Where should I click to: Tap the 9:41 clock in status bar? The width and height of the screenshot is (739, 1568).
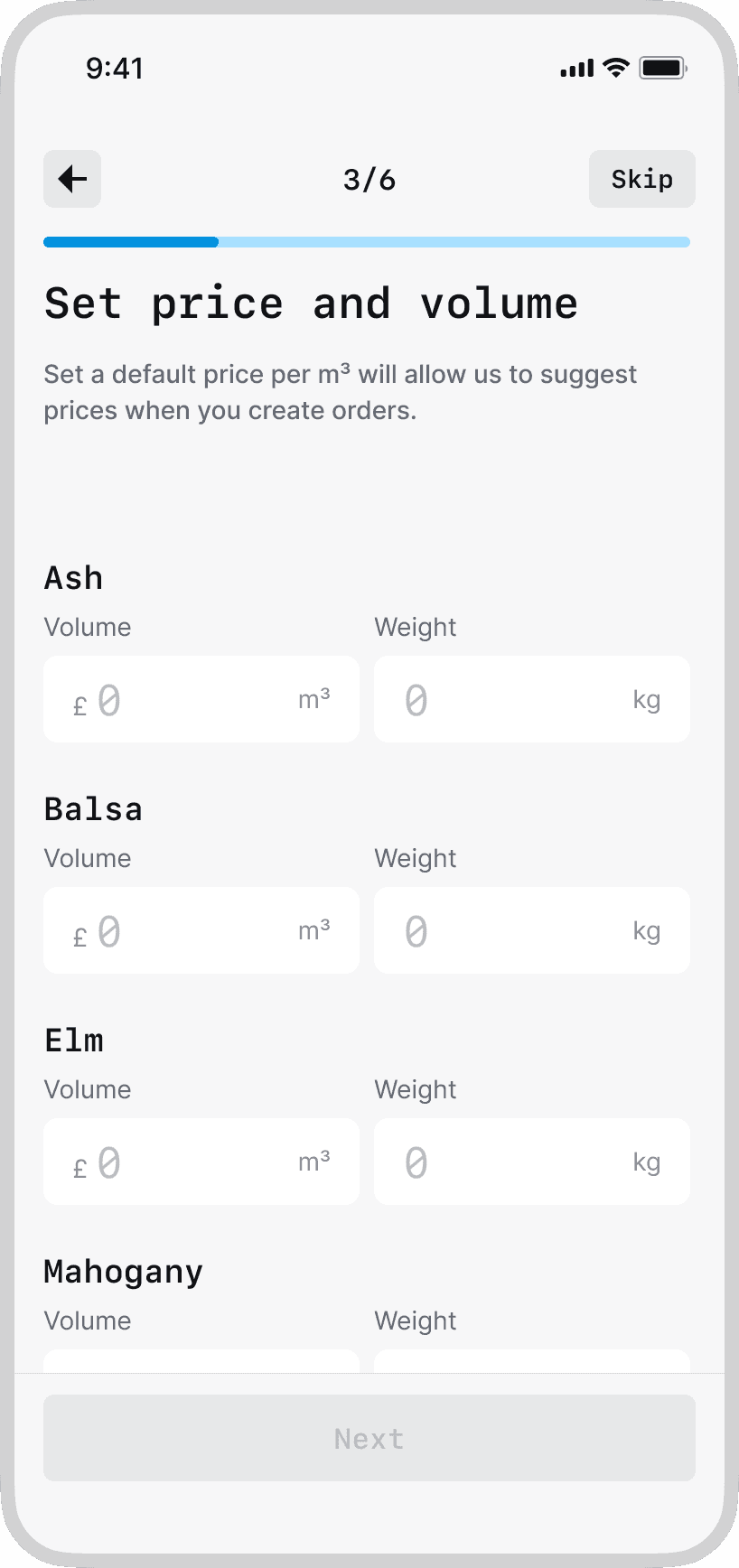pyautogui.click(x=115, y=68)
